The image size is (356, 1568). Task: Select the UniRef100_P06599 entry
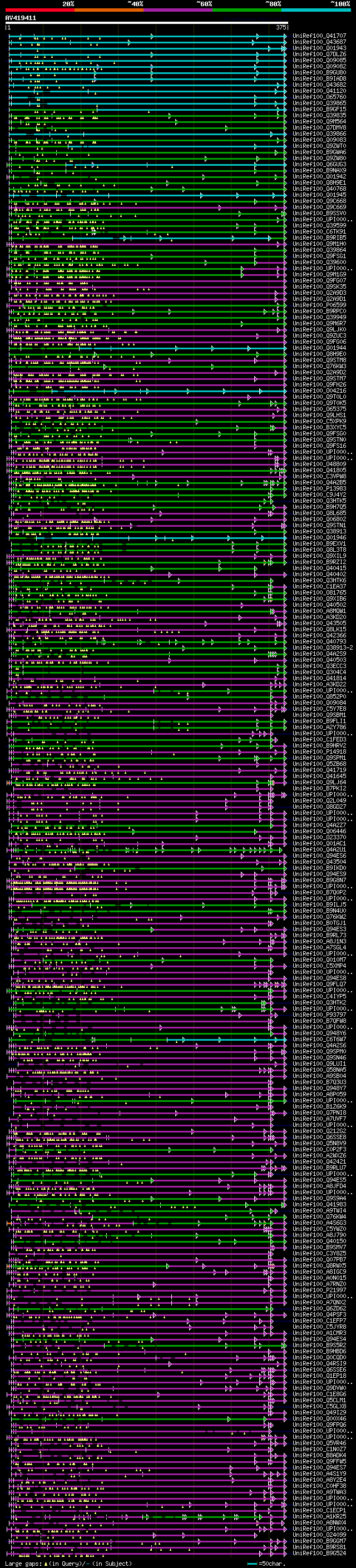319,305
